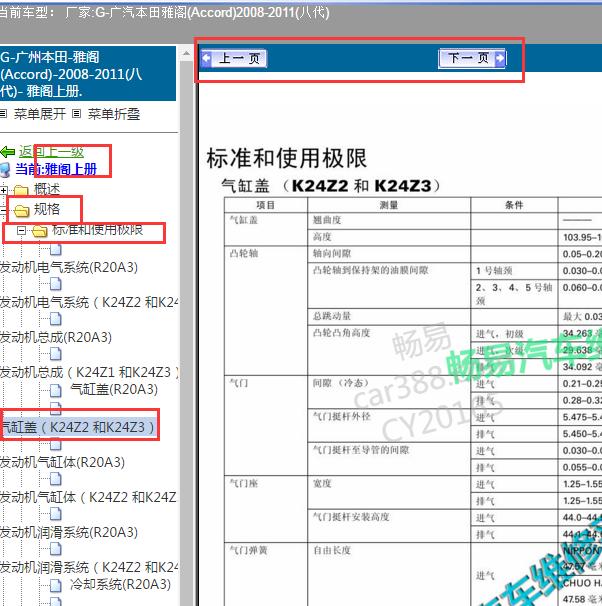Image resolution: width=602 pixels, height=606 pixels.
Task: Open 发动机气缸体（K24Z2 和K24Z entry
Action: (89, 497)
